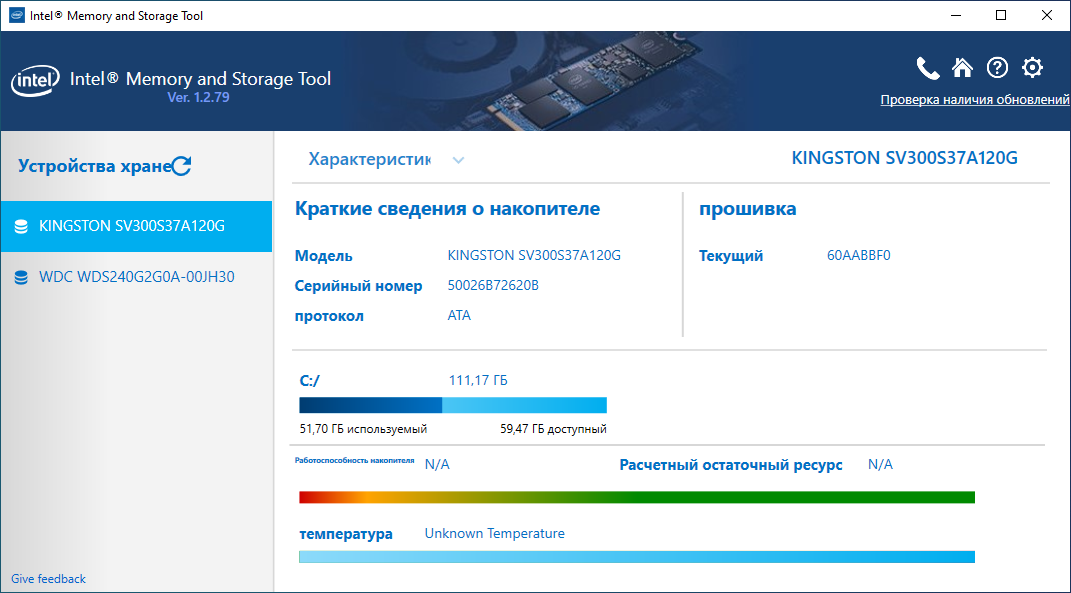Click the serial number 50026B72620B value
This screenshot has width=1071, height=593.
tap(493, 286)
